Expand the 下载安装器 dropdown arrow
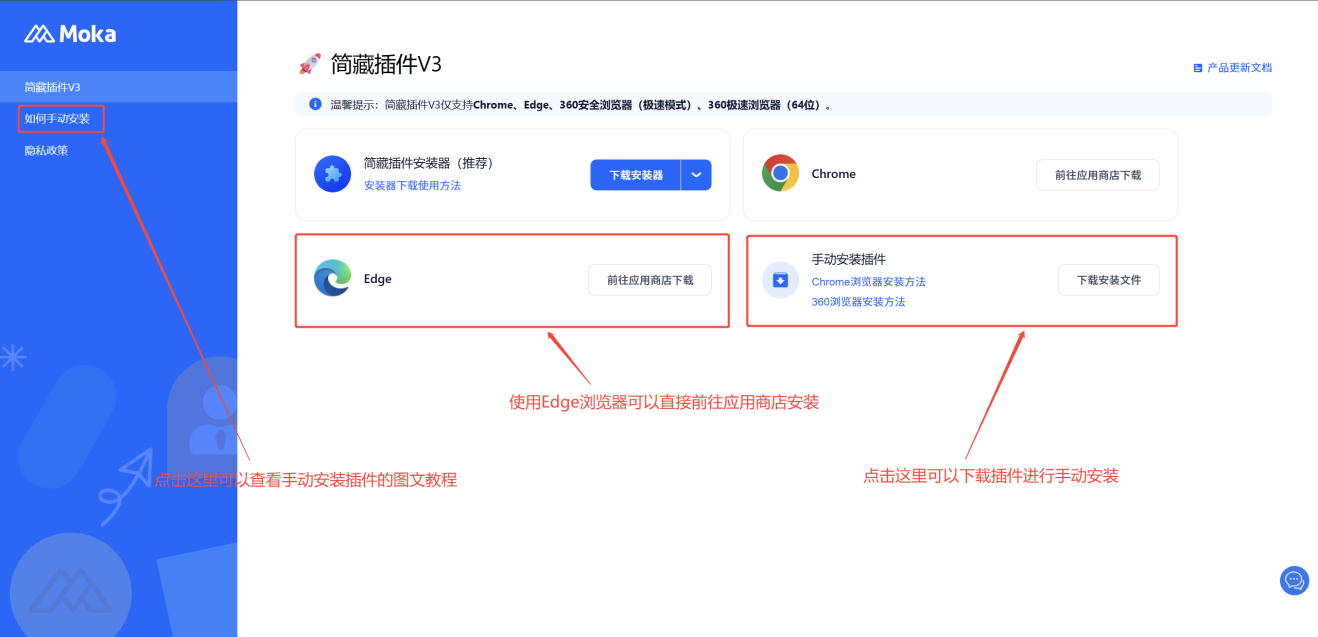Viewport: 1318px width, 637px height. pos(696,174)
